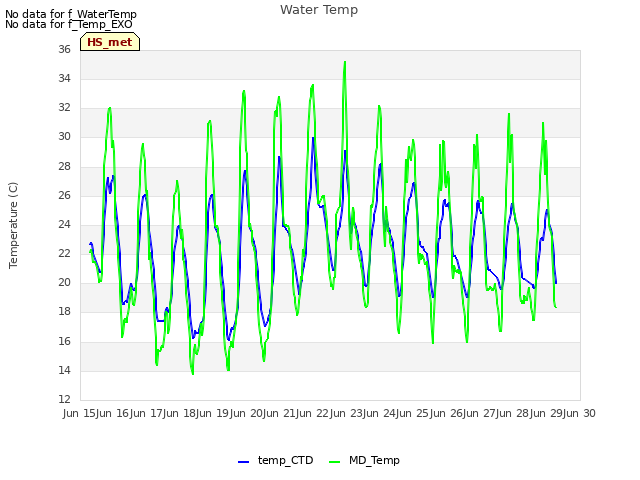Screen dimensions: 640x480
Task: Click the Jun 27 x-axis tick label
Action: (x=481, y=413)
